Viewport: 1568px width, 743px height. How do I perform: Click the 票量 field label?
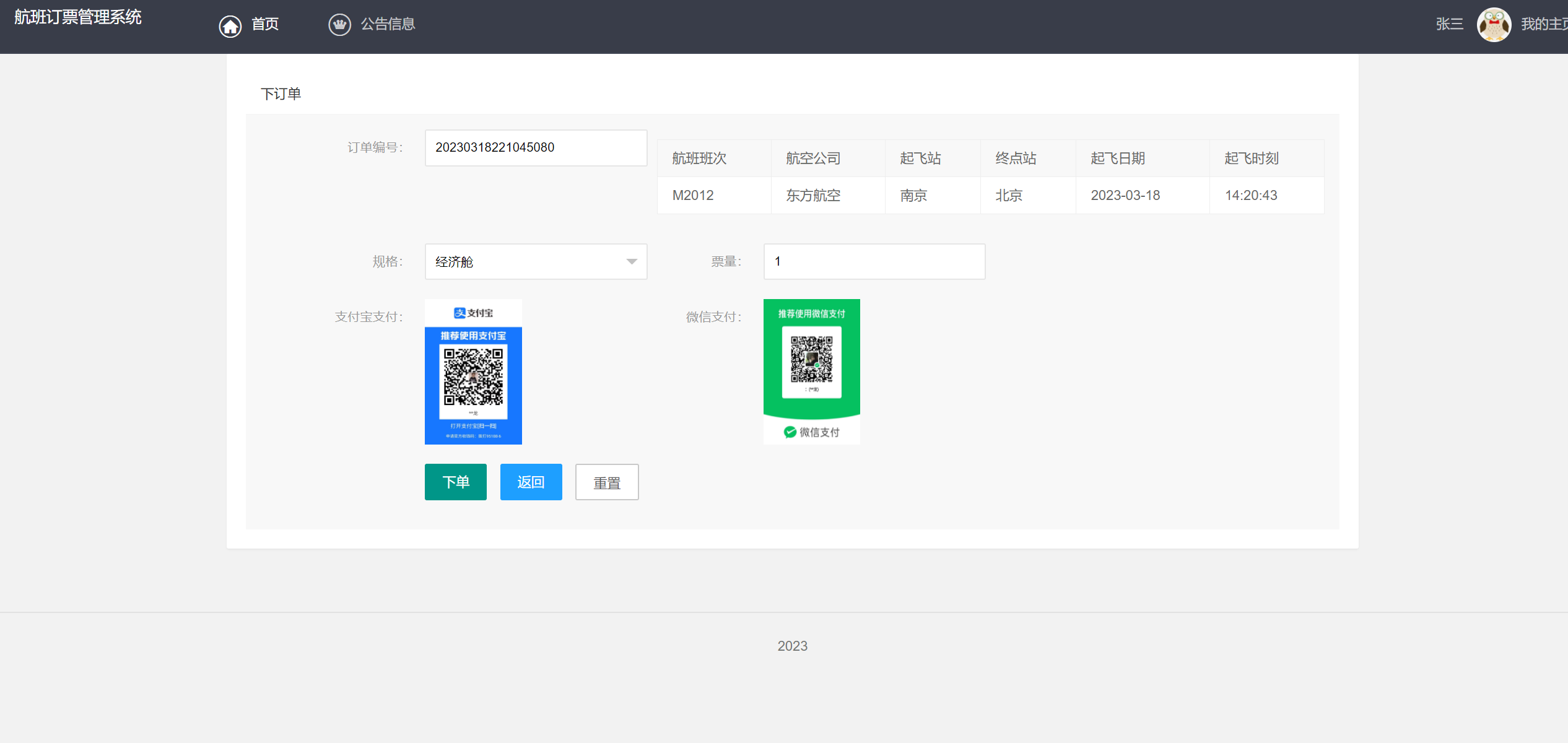click(x=726, y=262)
